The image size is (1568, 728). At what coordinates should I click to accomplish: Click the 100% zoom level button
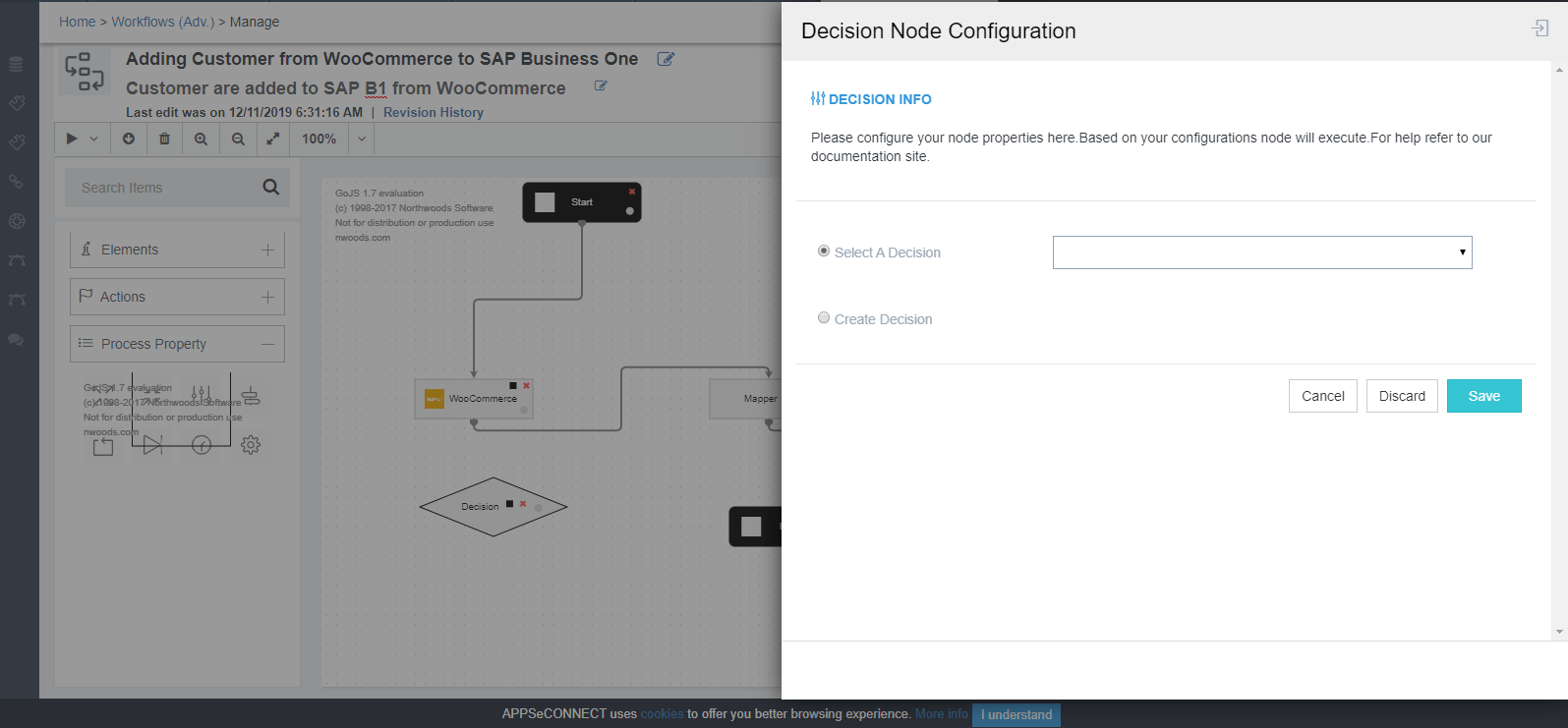319,139
